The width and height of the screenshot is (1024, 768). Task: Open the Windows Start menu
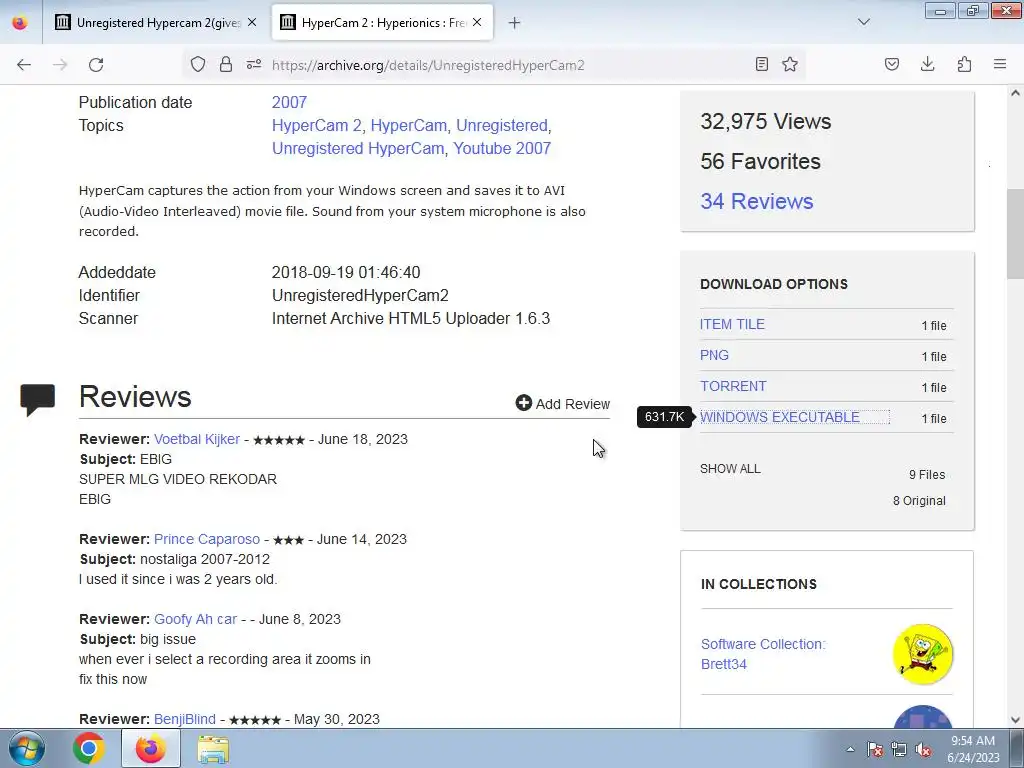27,748
